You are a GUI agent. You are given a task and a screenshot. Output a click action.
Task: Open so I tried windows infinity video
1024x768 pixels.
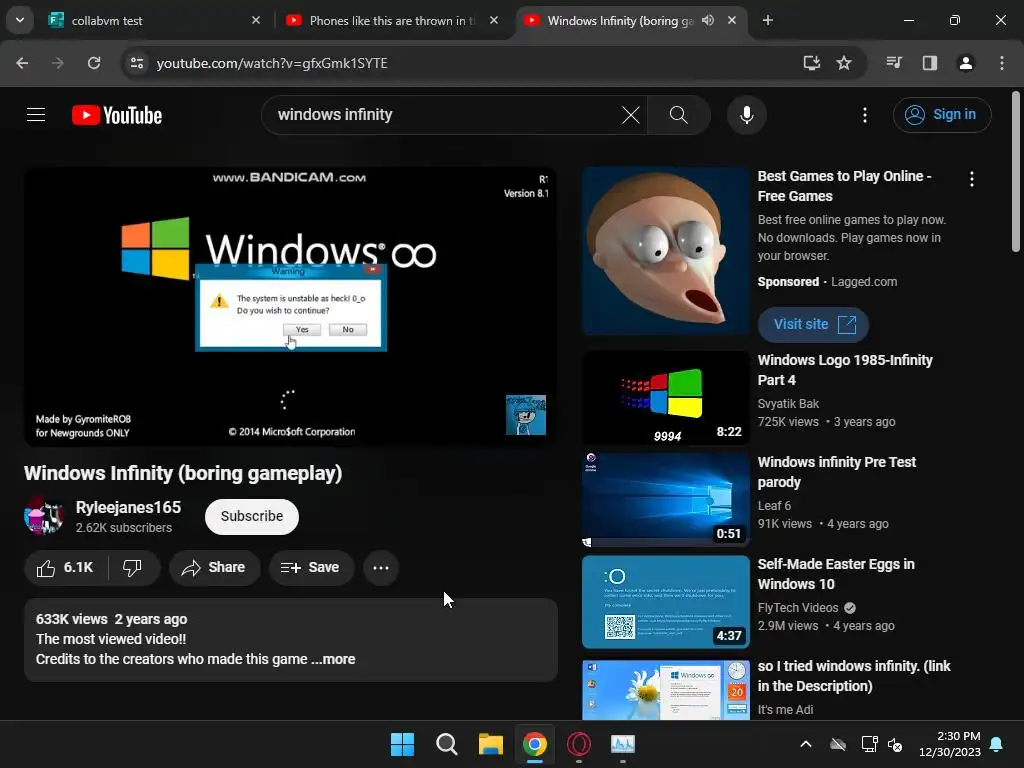(x=854, y=676)
